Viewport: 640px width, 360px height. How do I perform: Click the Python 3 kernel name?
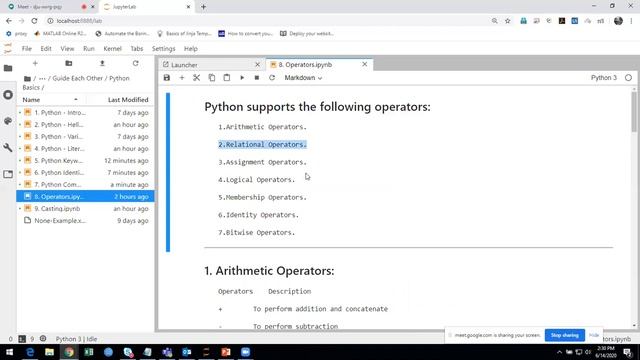click(x=604, y=78)
